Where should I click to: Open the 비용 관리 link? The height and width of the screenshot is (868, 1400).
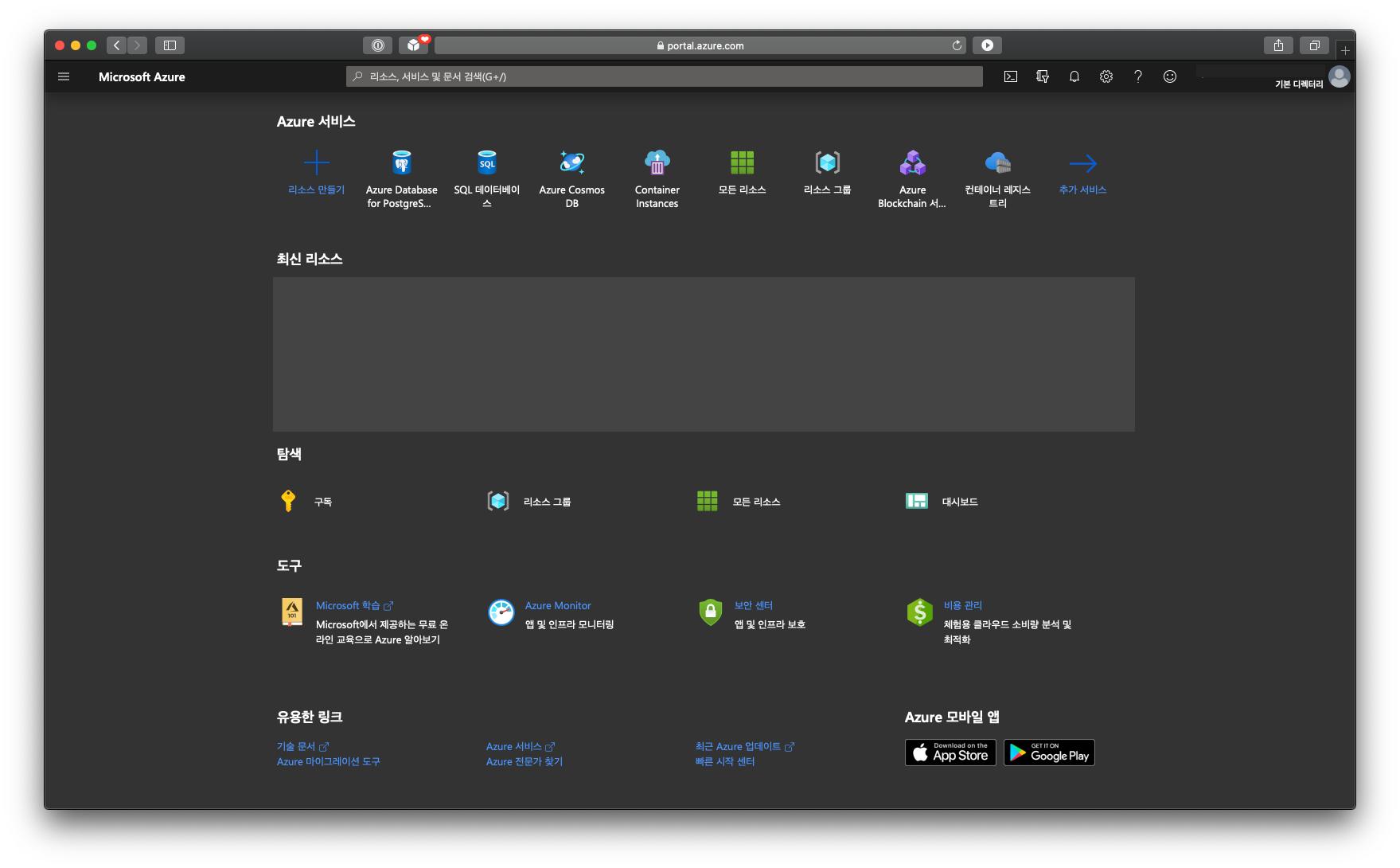pos(963,606)
